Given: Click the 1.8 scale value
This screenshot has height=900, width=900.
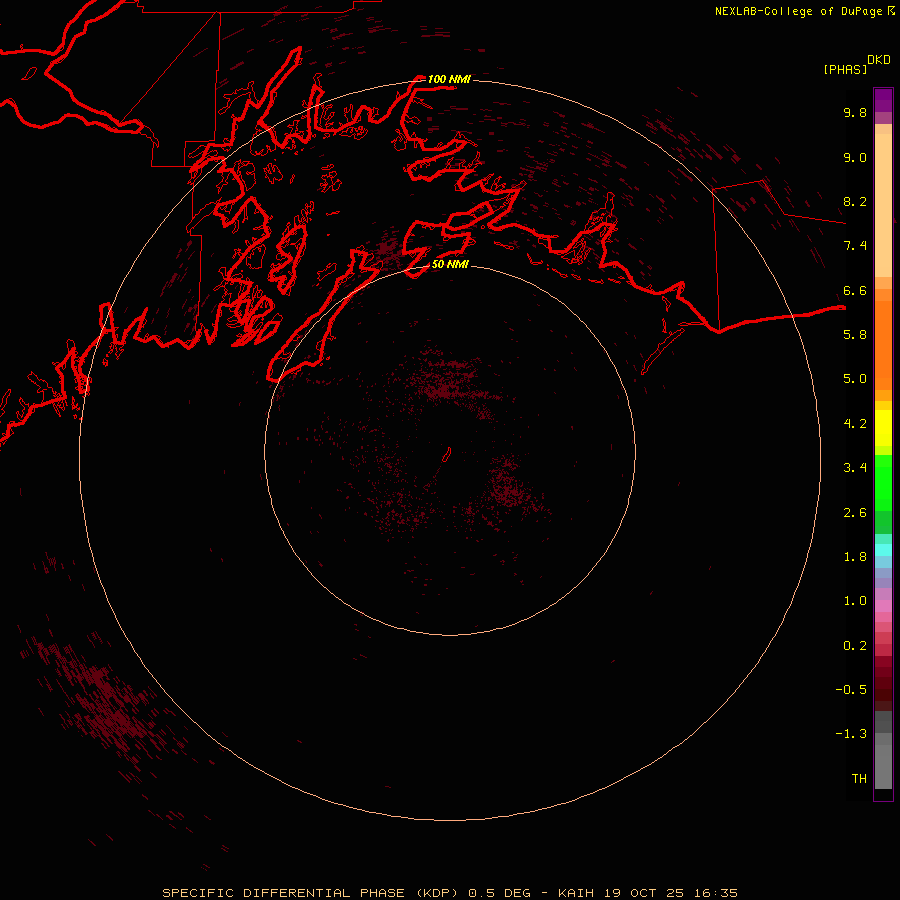Looking at the screenshot, I should (855, 557).
